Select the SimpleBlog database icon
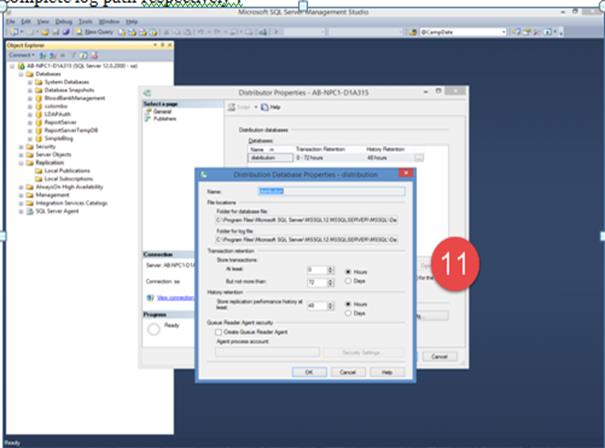This screenshot has height=448, width=605. click(39, 139)
